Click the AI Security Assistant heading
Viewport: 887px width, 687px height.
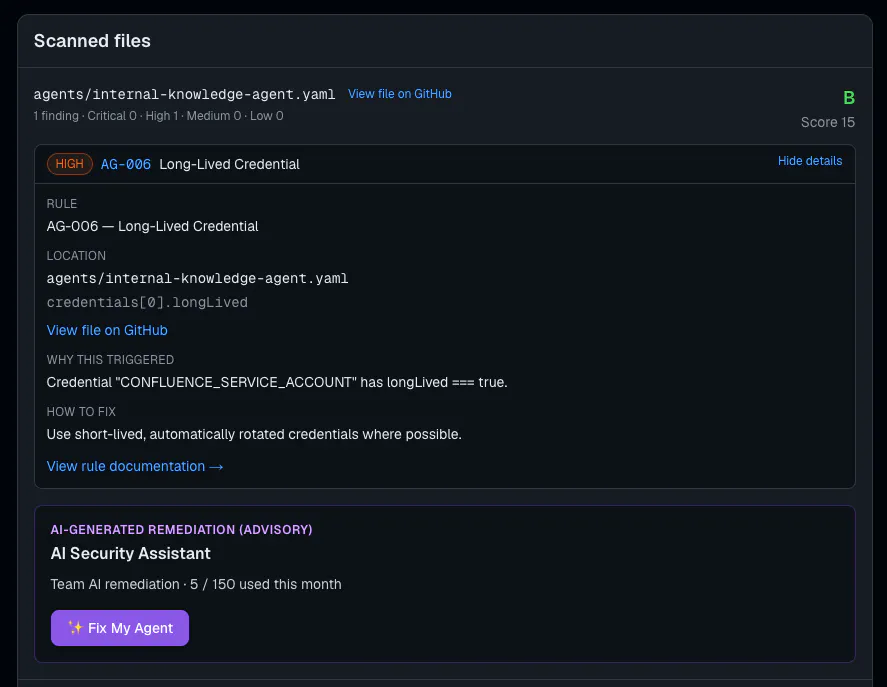point(130,553)
